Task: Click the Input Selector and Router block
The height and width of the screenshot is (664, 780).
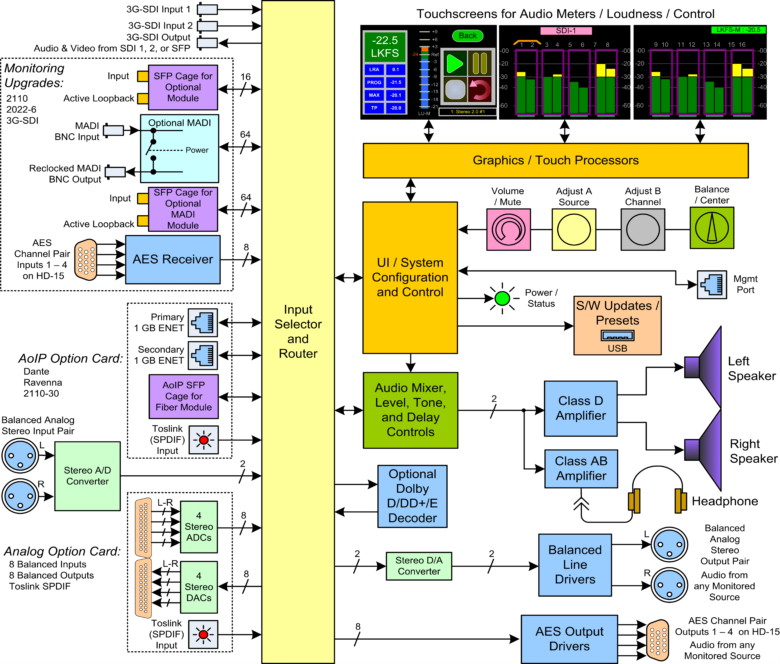Action: pos(298,332)
